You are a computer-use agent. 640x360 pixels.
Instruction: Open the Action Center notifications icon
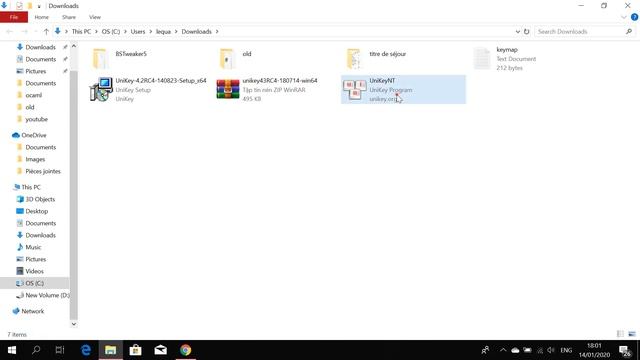(x=625, y=350)
